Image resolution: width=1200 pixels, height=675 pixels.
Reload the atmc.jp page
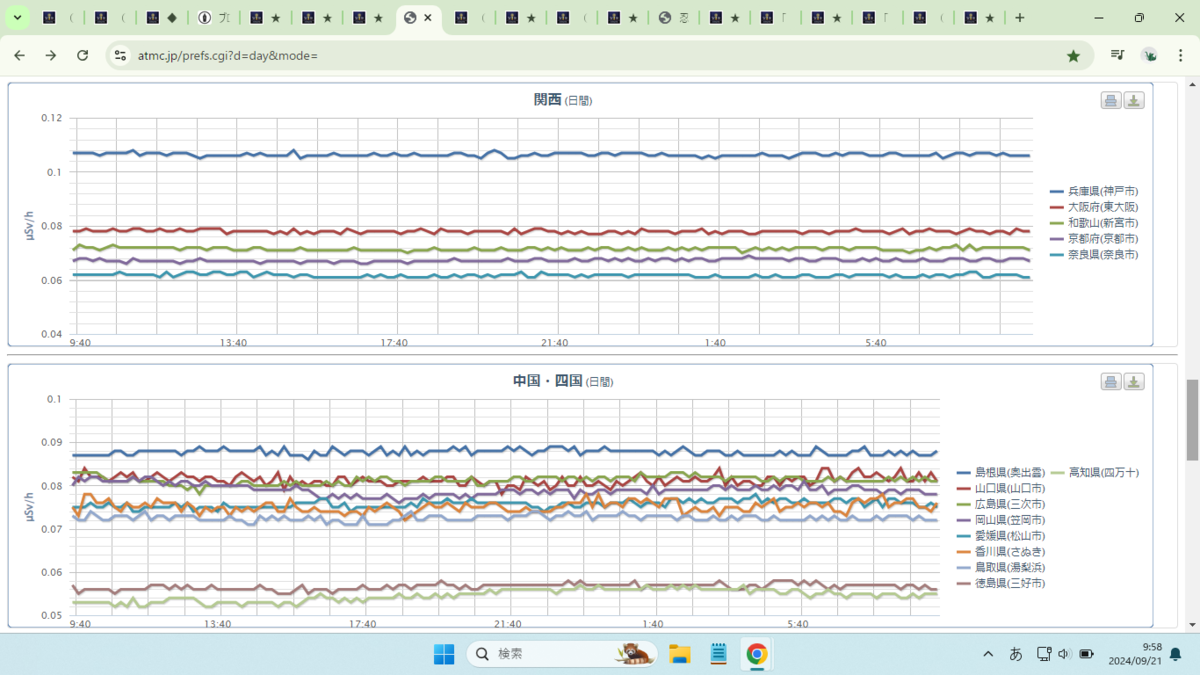tap(83, 56)
